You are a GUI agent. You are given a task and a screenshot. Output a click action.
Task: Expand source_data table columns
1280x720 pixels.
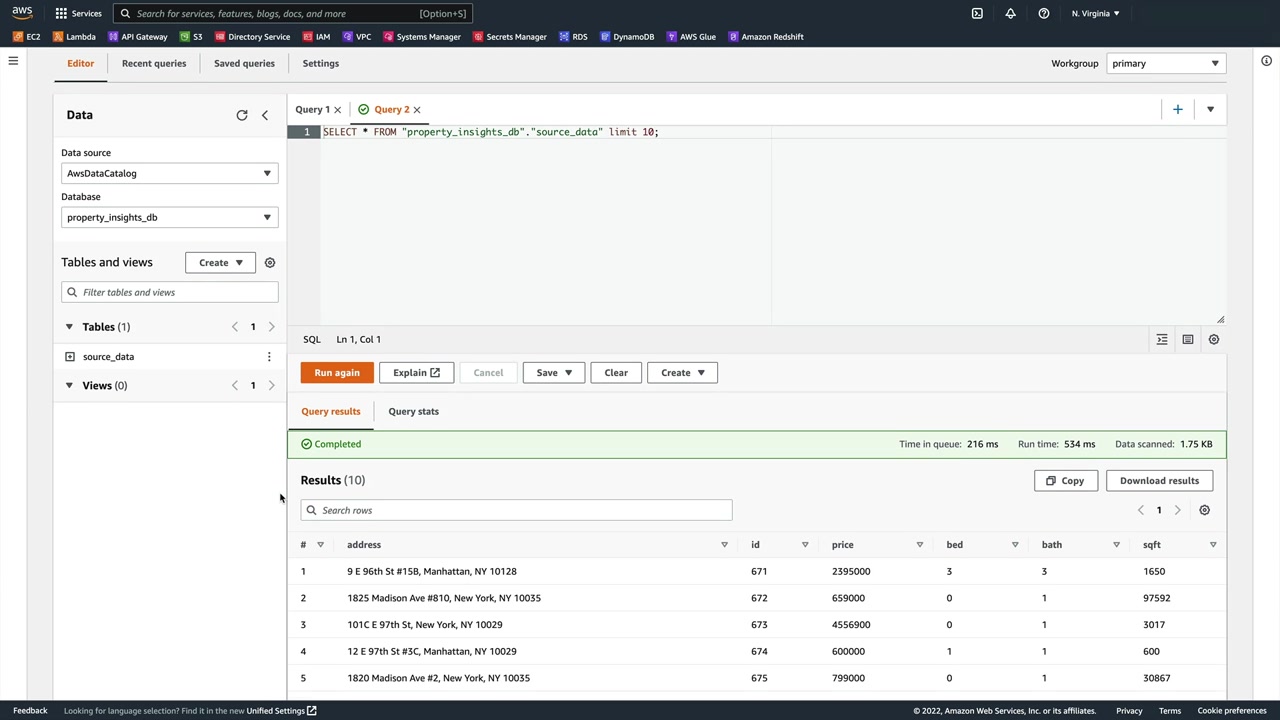(x=70, y=357)
